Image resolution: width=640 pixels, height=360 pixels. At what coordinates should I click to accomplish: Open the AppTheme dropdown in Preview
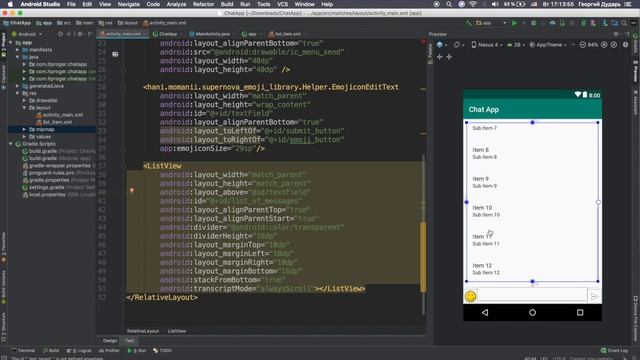click(548, 45)
